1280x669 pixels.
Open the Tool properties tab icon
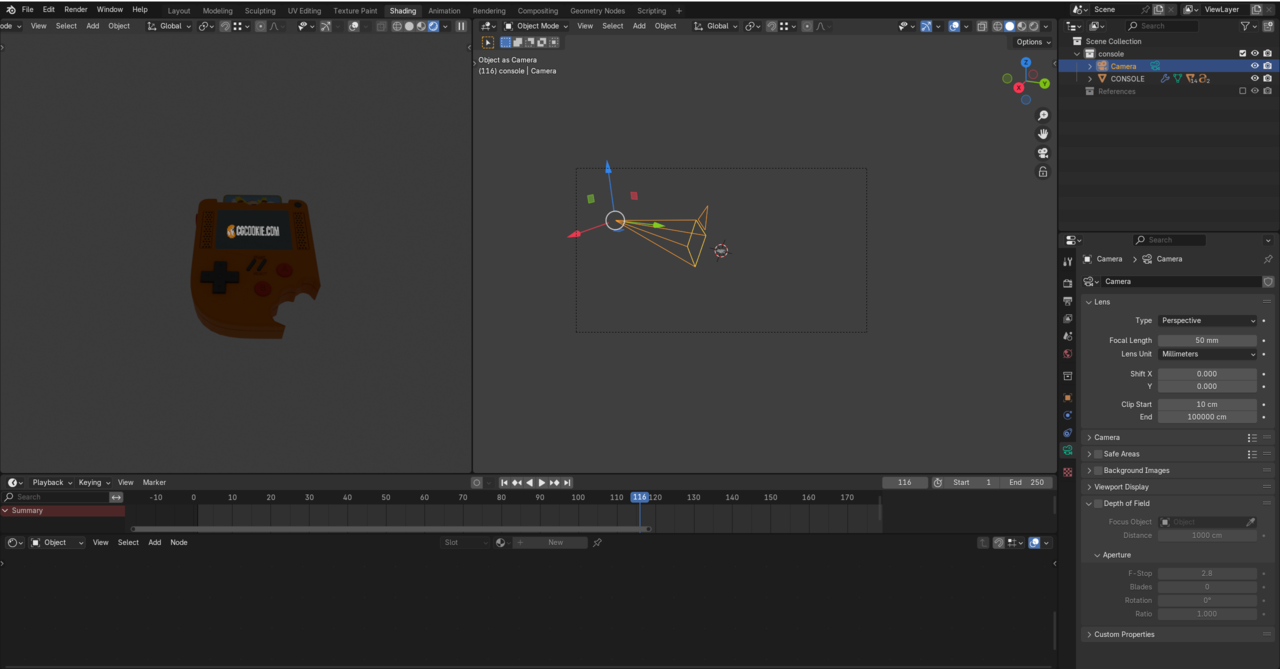pyautogui.click(x=1068, y=262)
